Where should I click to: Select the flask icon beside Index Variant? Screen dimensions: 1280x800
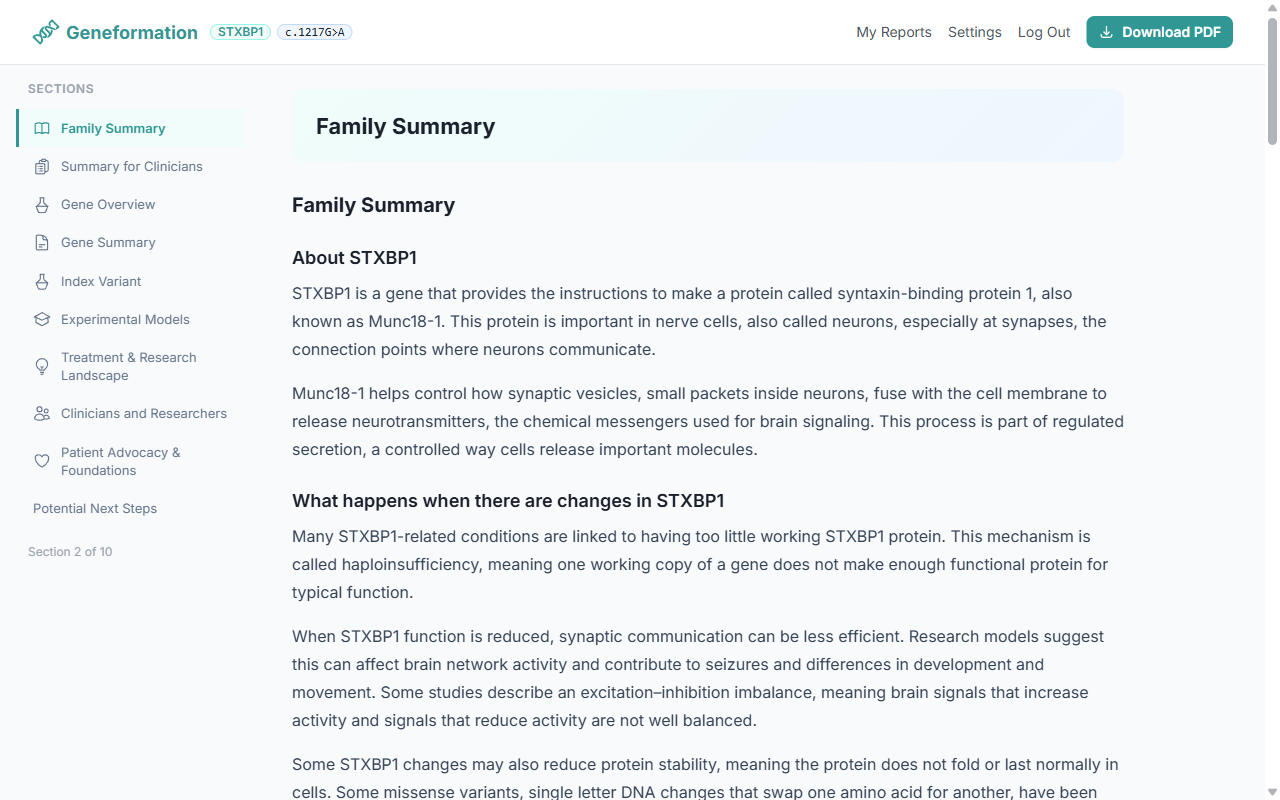42,281
